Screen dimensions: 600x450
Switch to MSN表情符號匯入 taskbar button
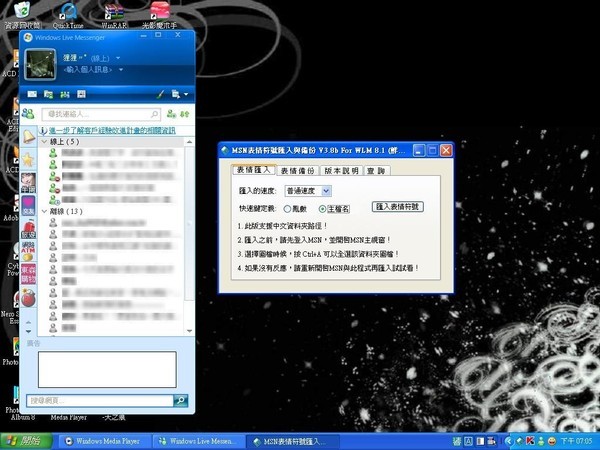(x=292, y=441)
